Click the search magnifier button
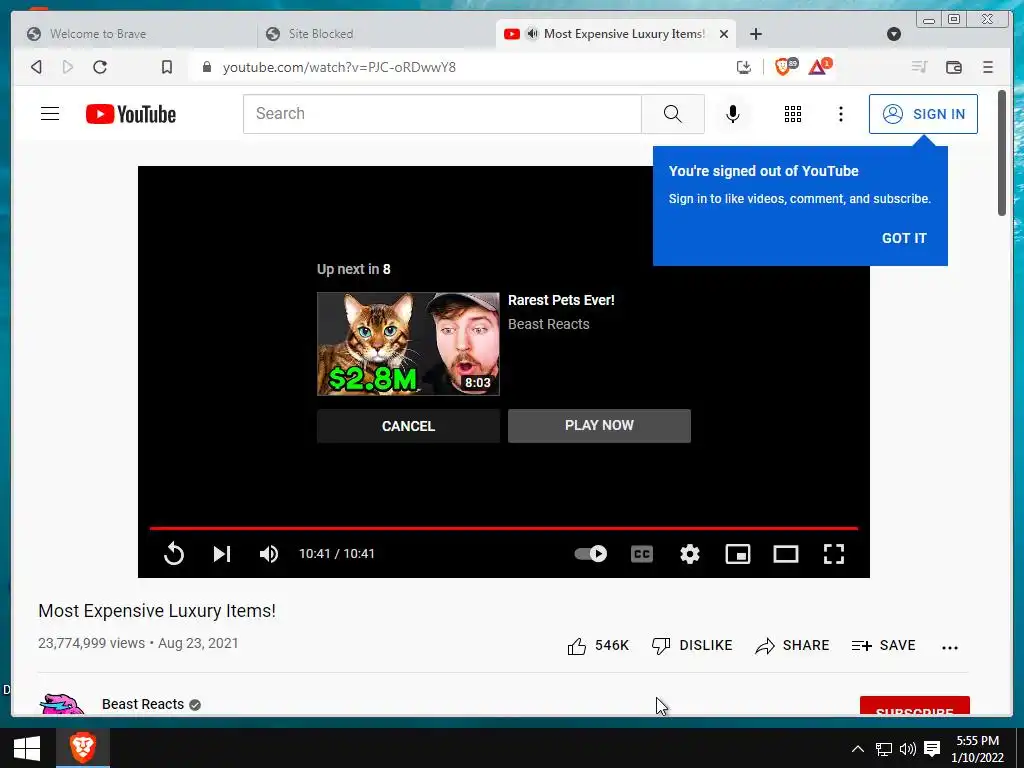 tap(673, 114)
